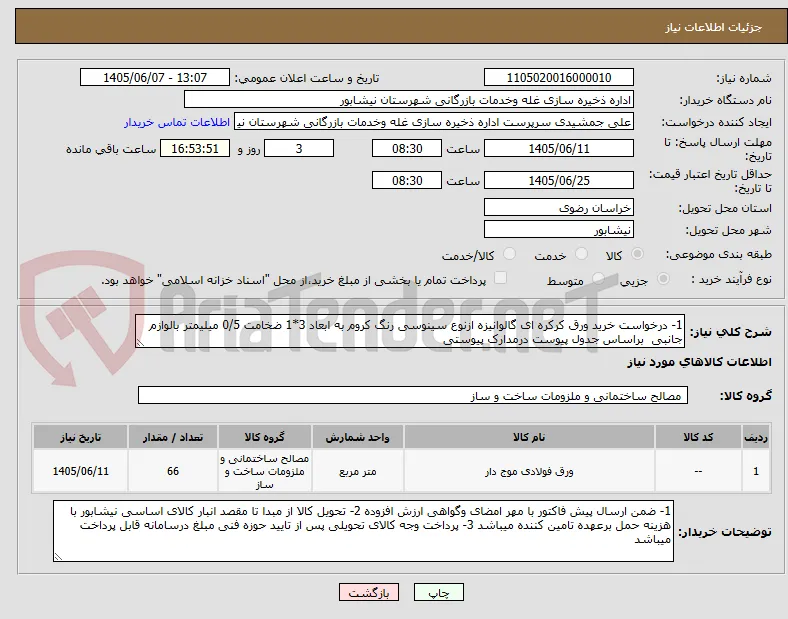Click the گروه کالا field مصالح ساختمانی

413,395
